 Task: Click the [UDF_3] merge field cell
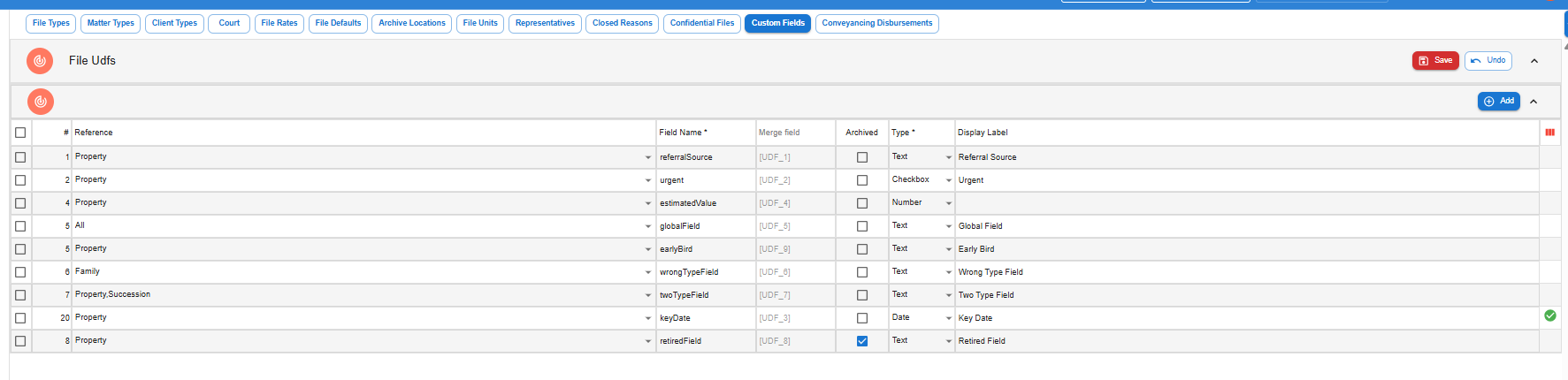tap(796, 318)
